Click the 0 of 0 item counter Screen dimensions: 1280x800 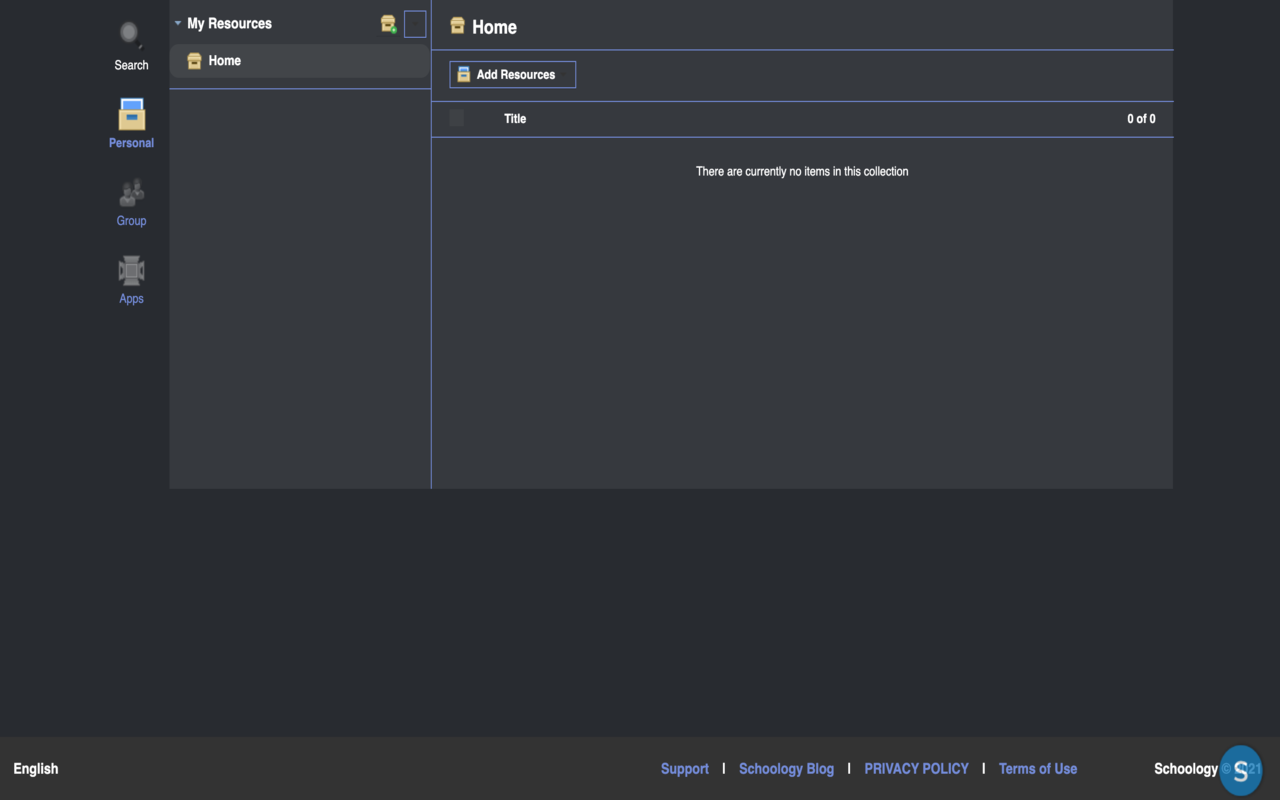pyautogui.click(x=1141, y=119)
